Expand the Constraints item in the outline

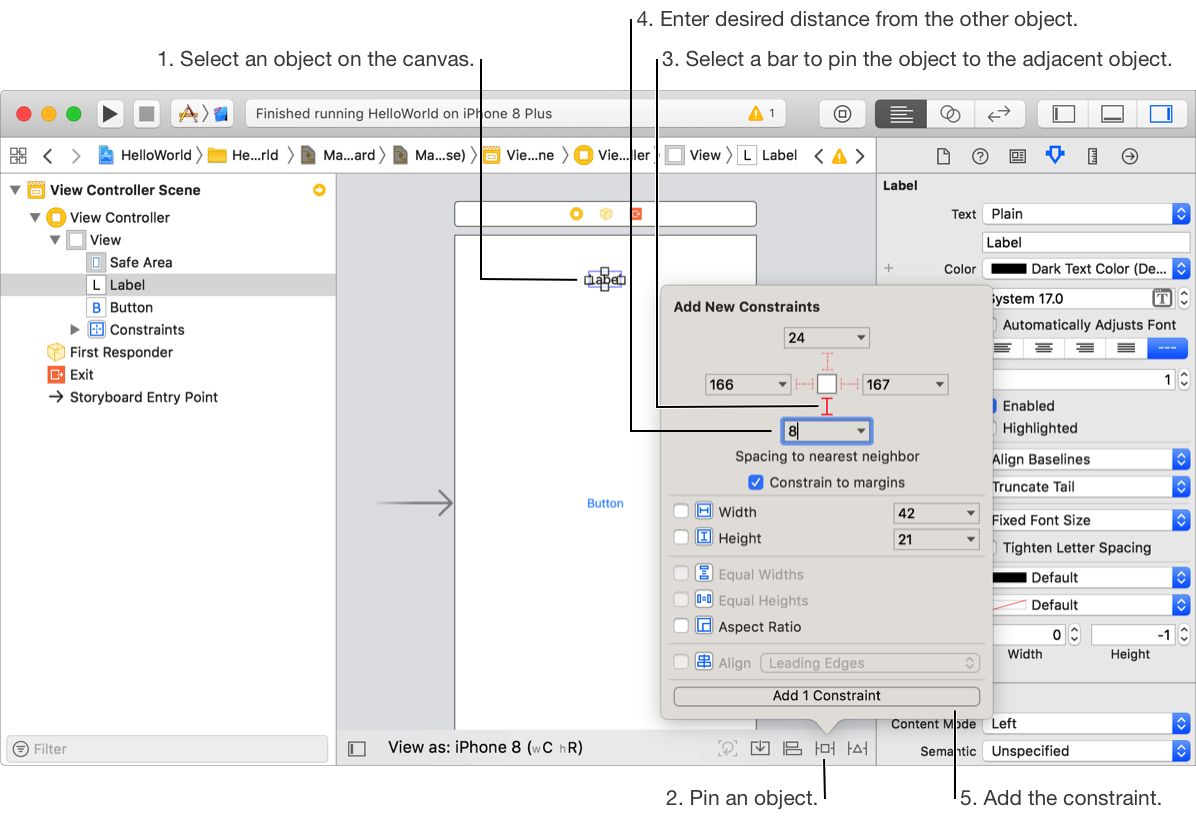click(75, 329)
